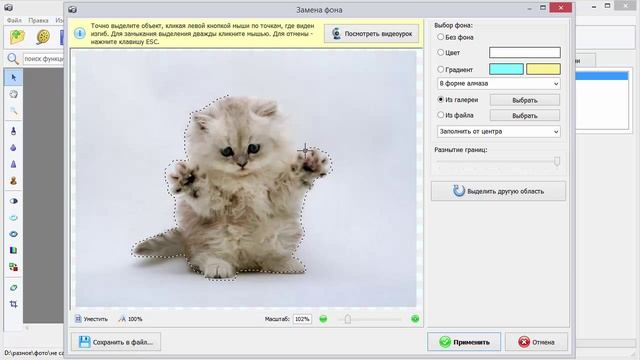The image size is (640, 360).
Task: Open the Заполнить от центра fill dropdown
Action: [x=498, y=132]
